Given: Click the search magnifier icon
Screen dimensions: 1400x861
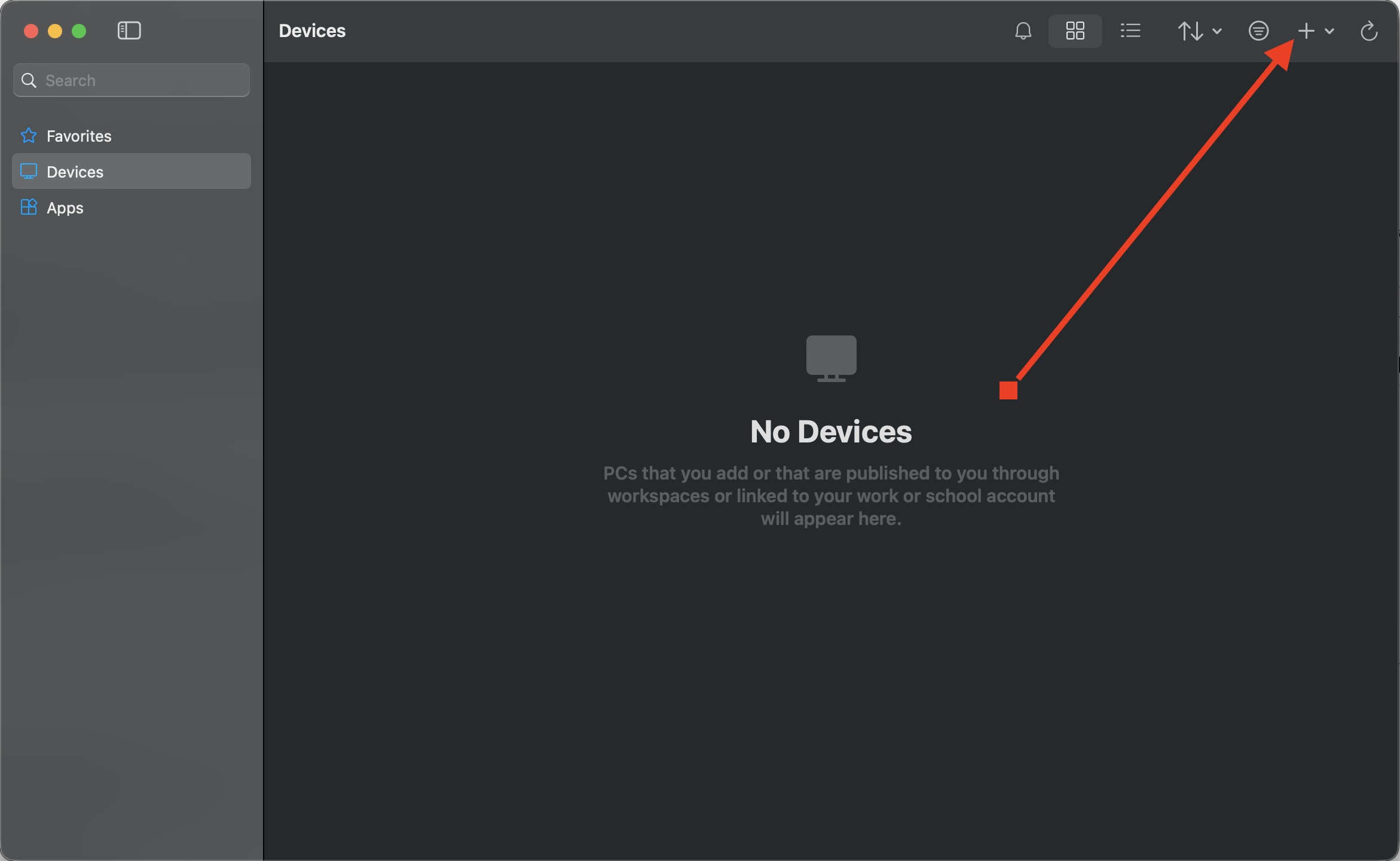Looking at the screenshot, I should tap(29, 80).
